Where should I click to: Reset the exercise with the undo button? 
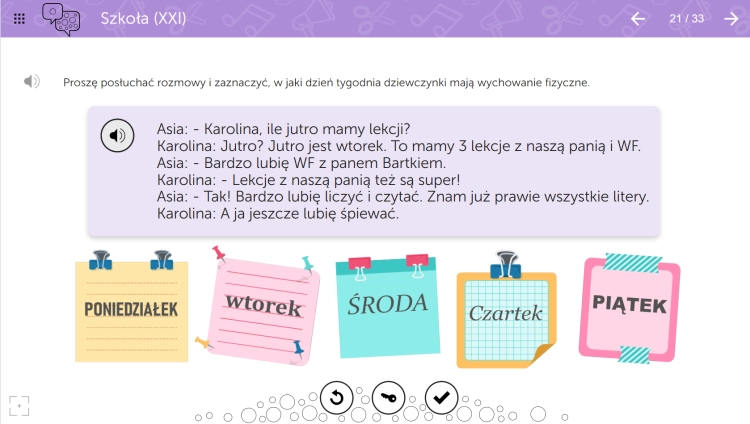point(337,398)
